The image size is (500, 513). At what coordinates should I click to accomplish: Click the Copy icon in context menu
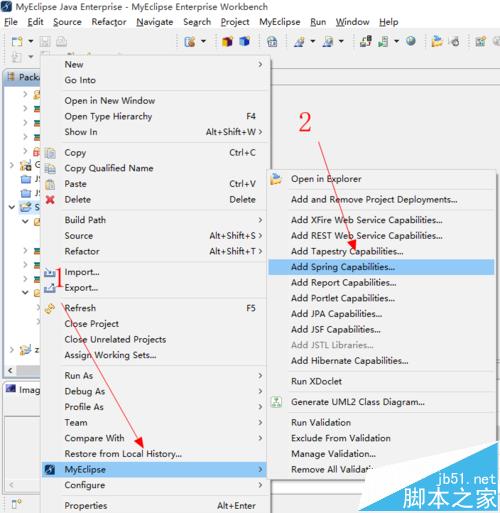50,153
